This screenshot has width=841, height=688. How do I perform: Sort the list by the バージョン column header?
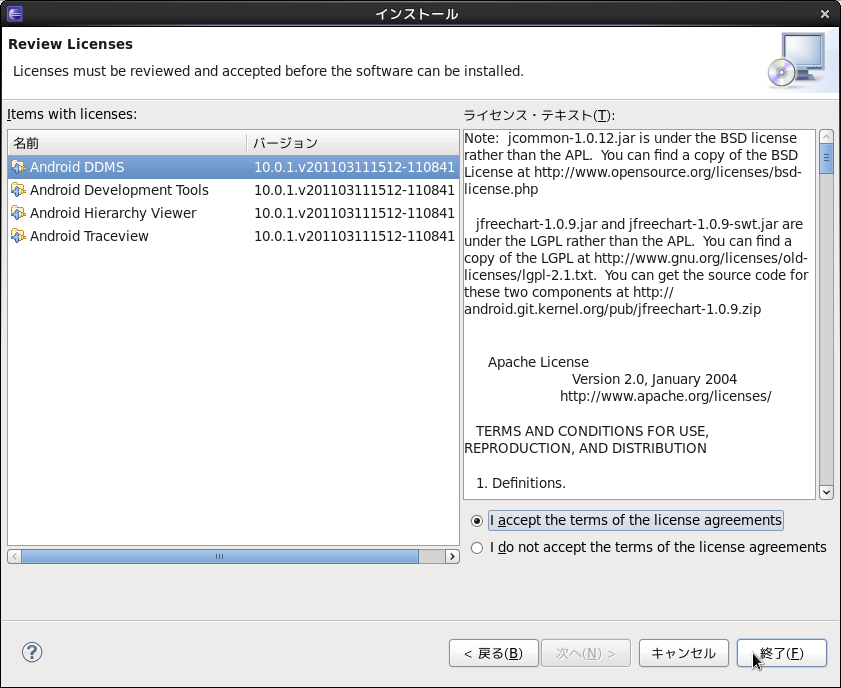353,143
